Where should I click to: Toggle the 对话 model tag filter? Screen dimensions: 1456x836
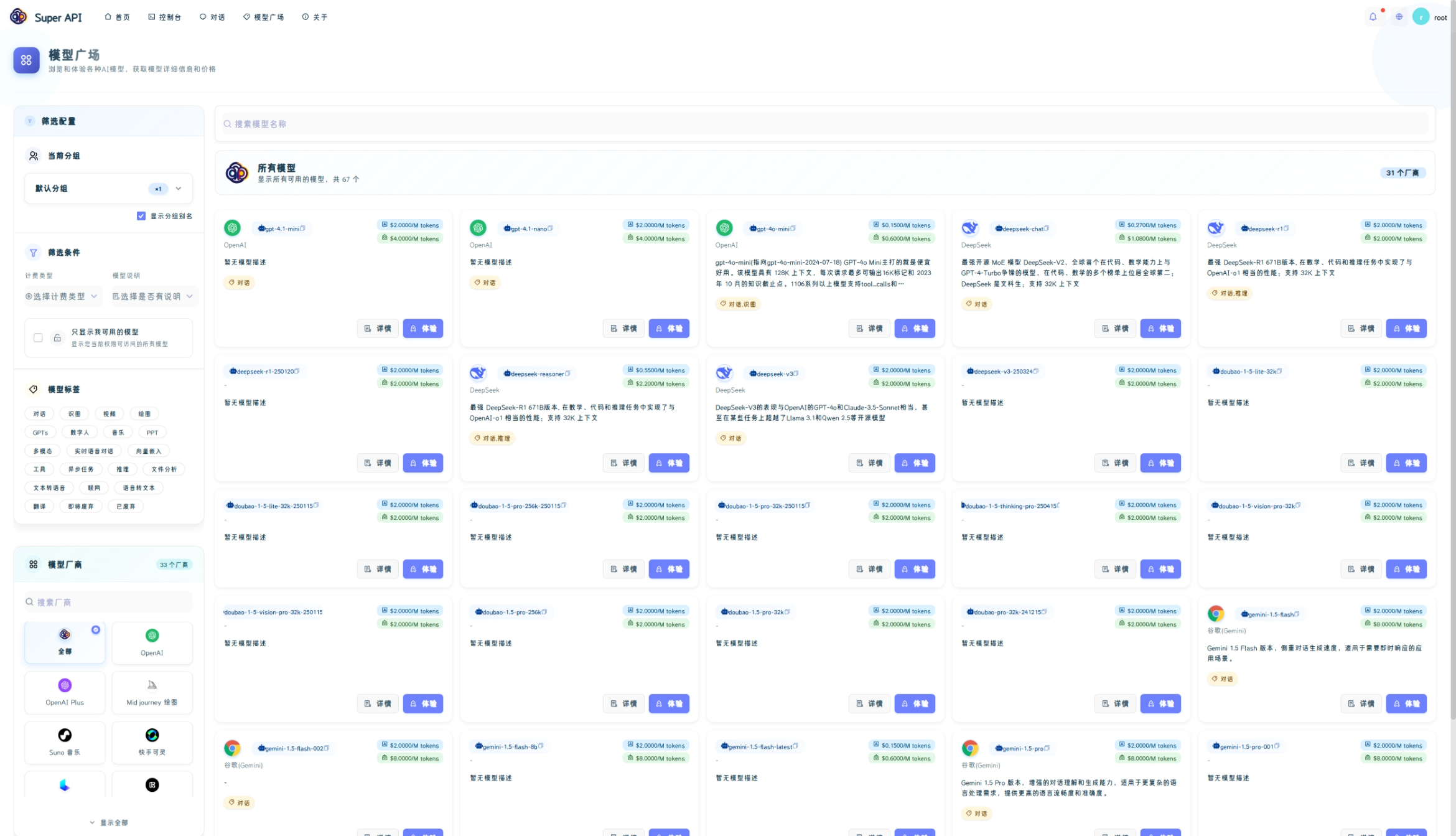click(40, 414)
